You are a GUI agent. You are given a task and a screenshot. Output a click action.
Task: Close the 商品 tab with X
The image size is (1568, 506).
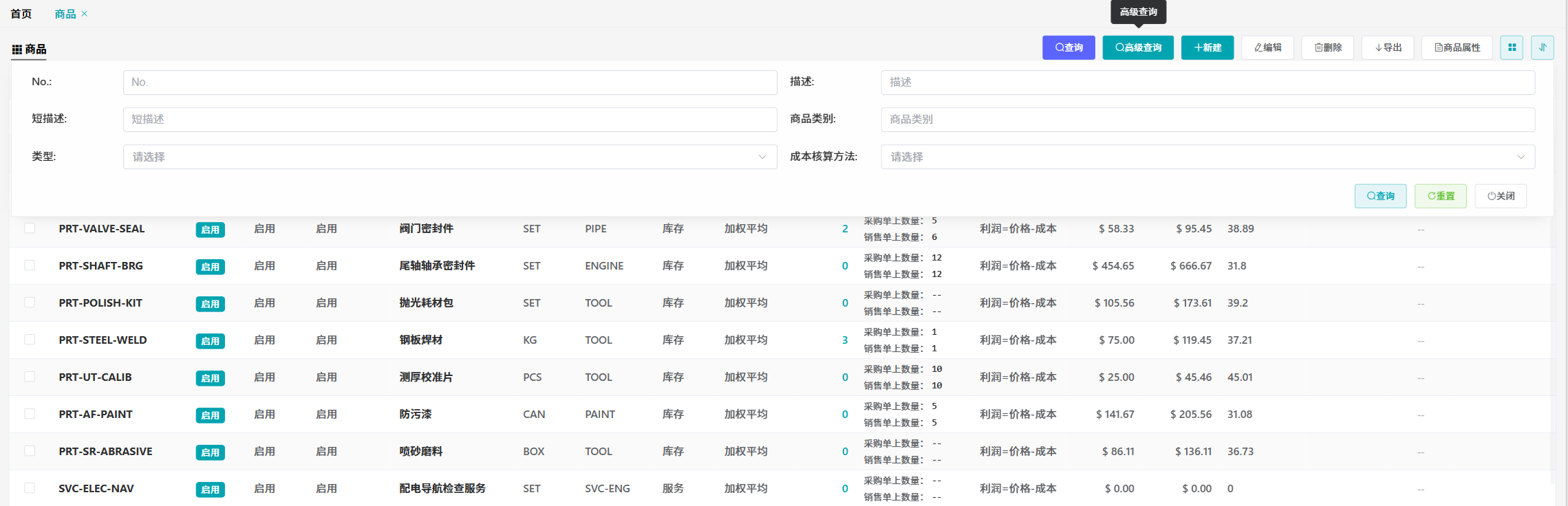[85, 14]
